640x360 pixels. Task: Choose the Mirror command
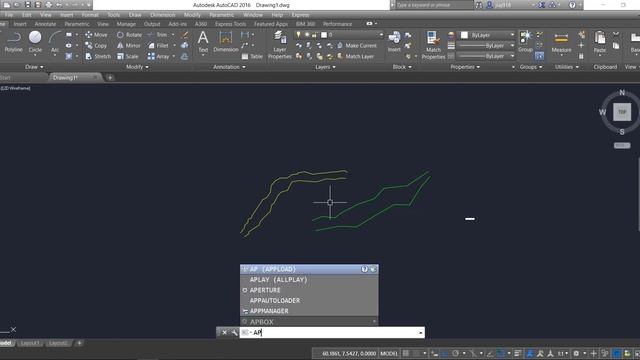pyautogui.click(x=129, y=46)
